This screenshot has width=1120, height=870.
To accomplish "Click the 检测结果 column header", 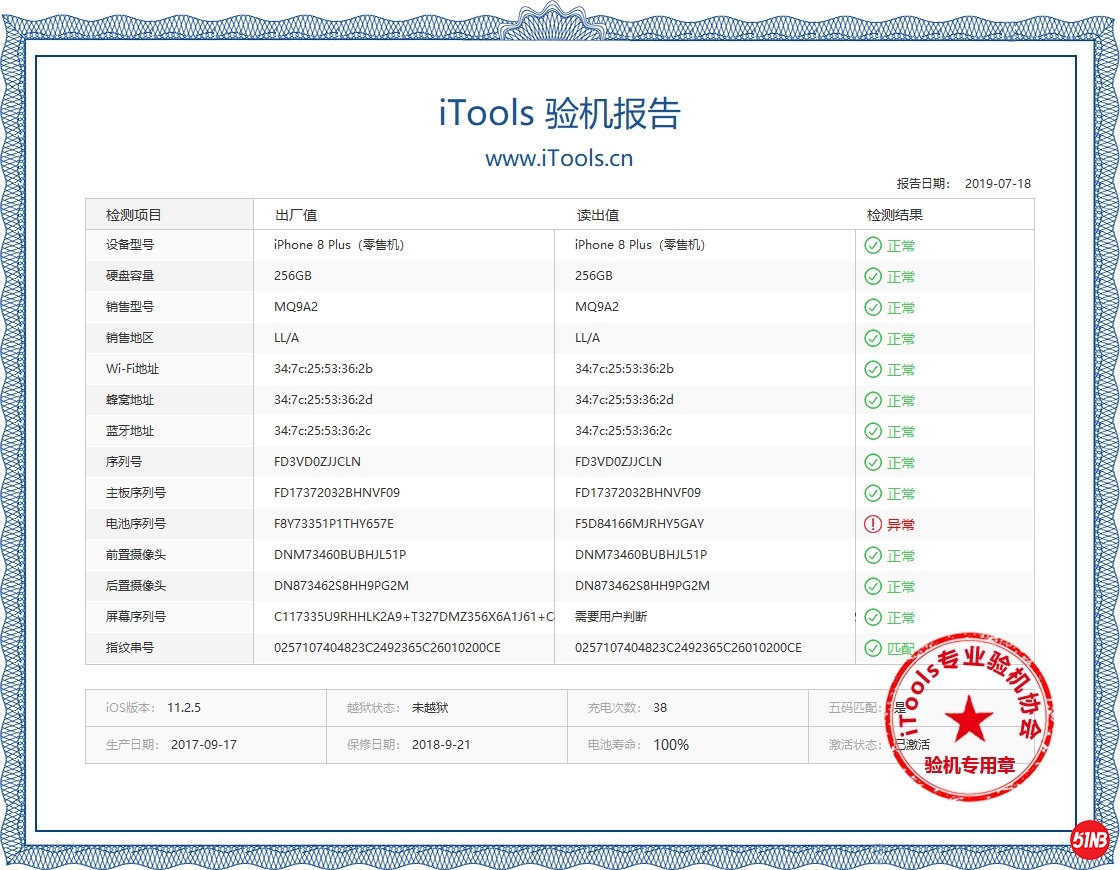I will point(895,215).
